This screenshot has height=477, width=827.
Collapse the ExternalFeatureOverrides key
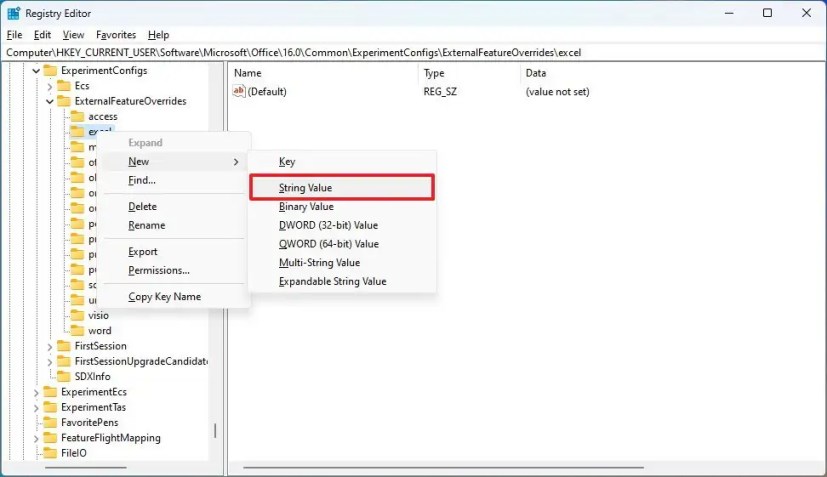(x=50, y=101)
